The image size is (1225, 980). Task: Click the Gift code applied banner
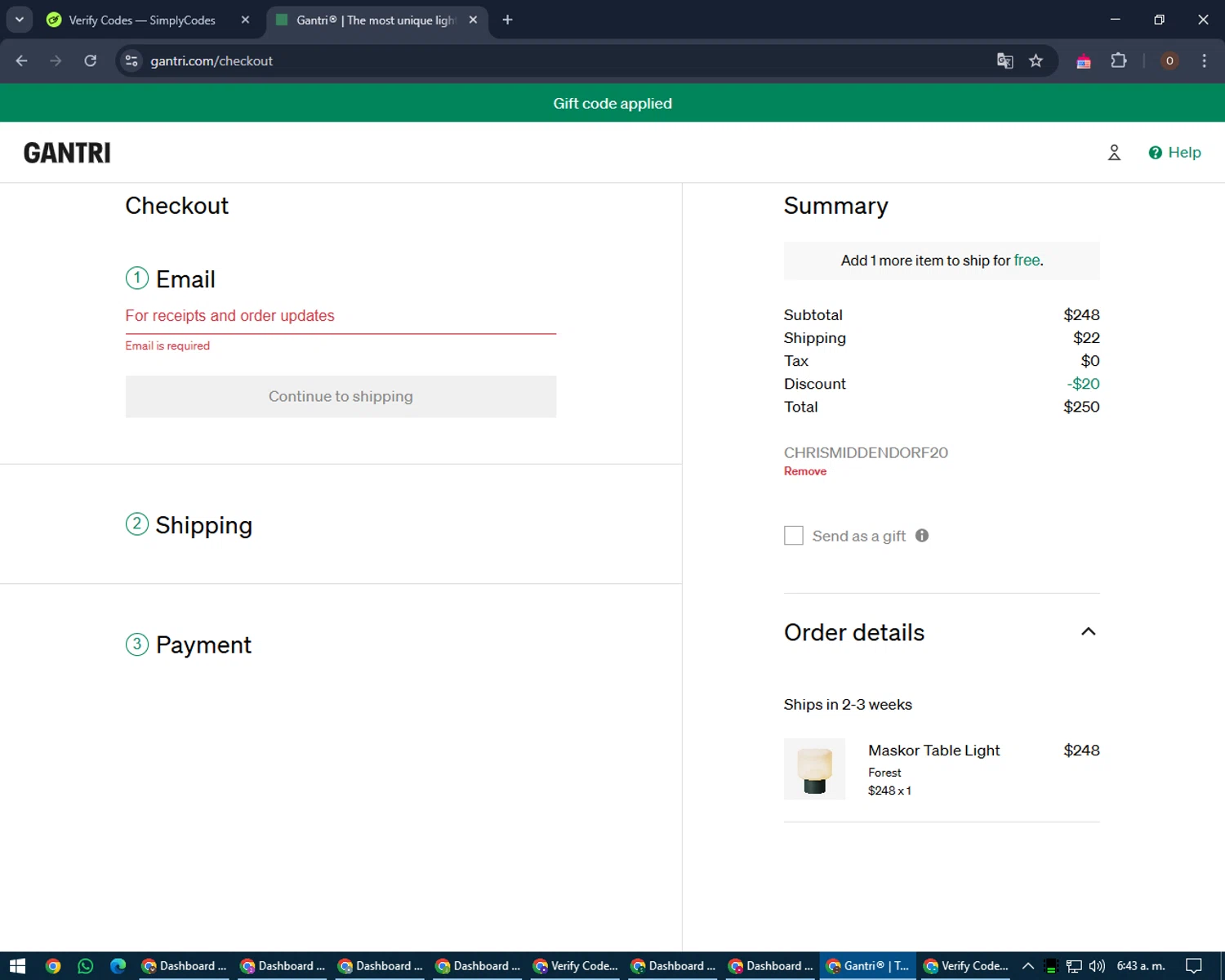coord(612,103)
